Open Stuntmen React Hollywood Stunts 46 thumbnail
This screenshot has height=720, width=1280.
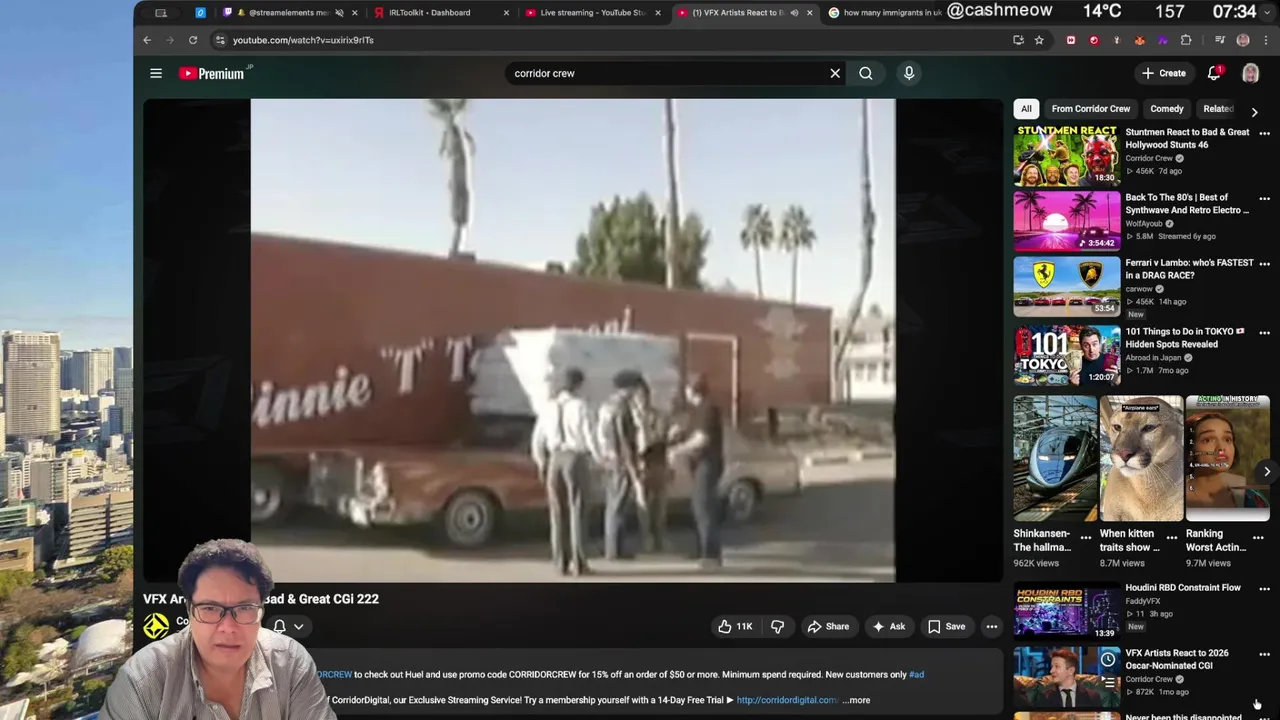1067,155
